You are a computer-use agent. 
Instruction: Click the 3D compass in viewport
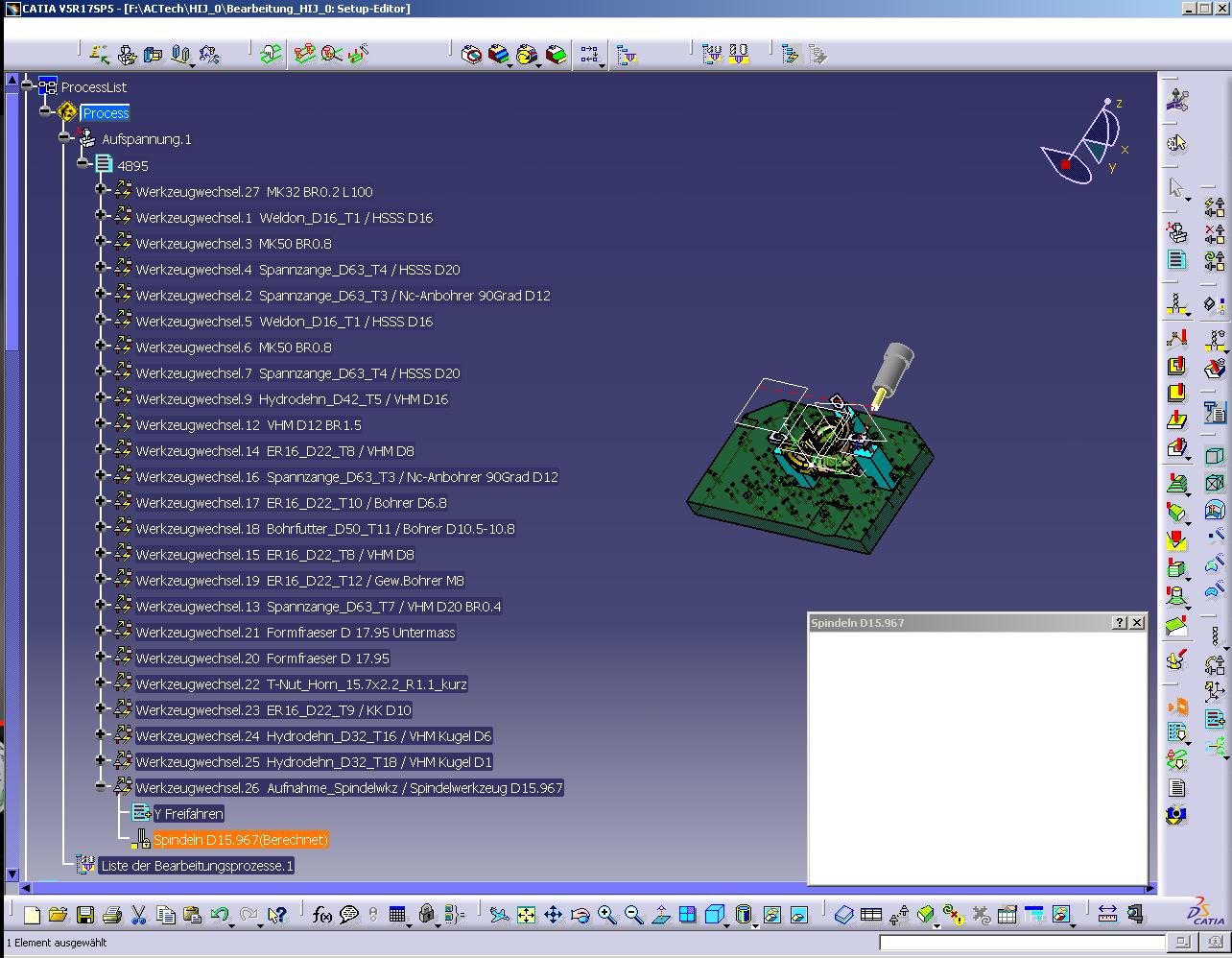click(1087, 141)
